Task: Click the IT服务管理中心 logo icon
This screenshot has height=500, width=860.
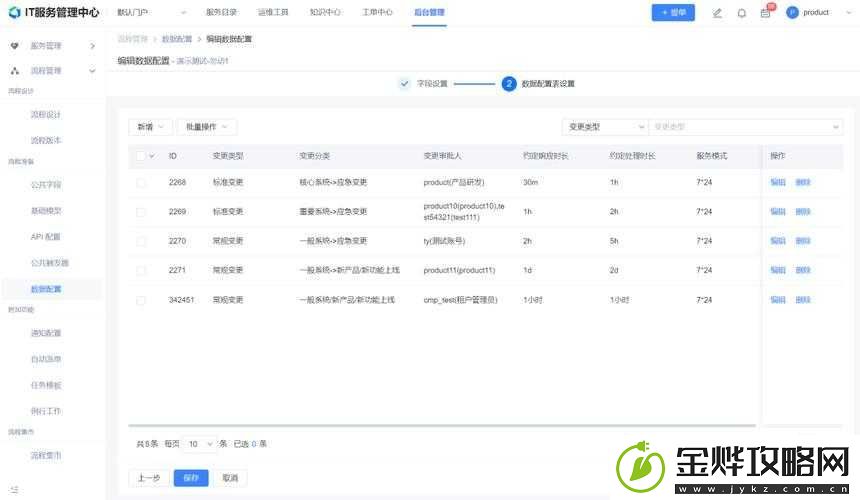Action: [14, 12]
